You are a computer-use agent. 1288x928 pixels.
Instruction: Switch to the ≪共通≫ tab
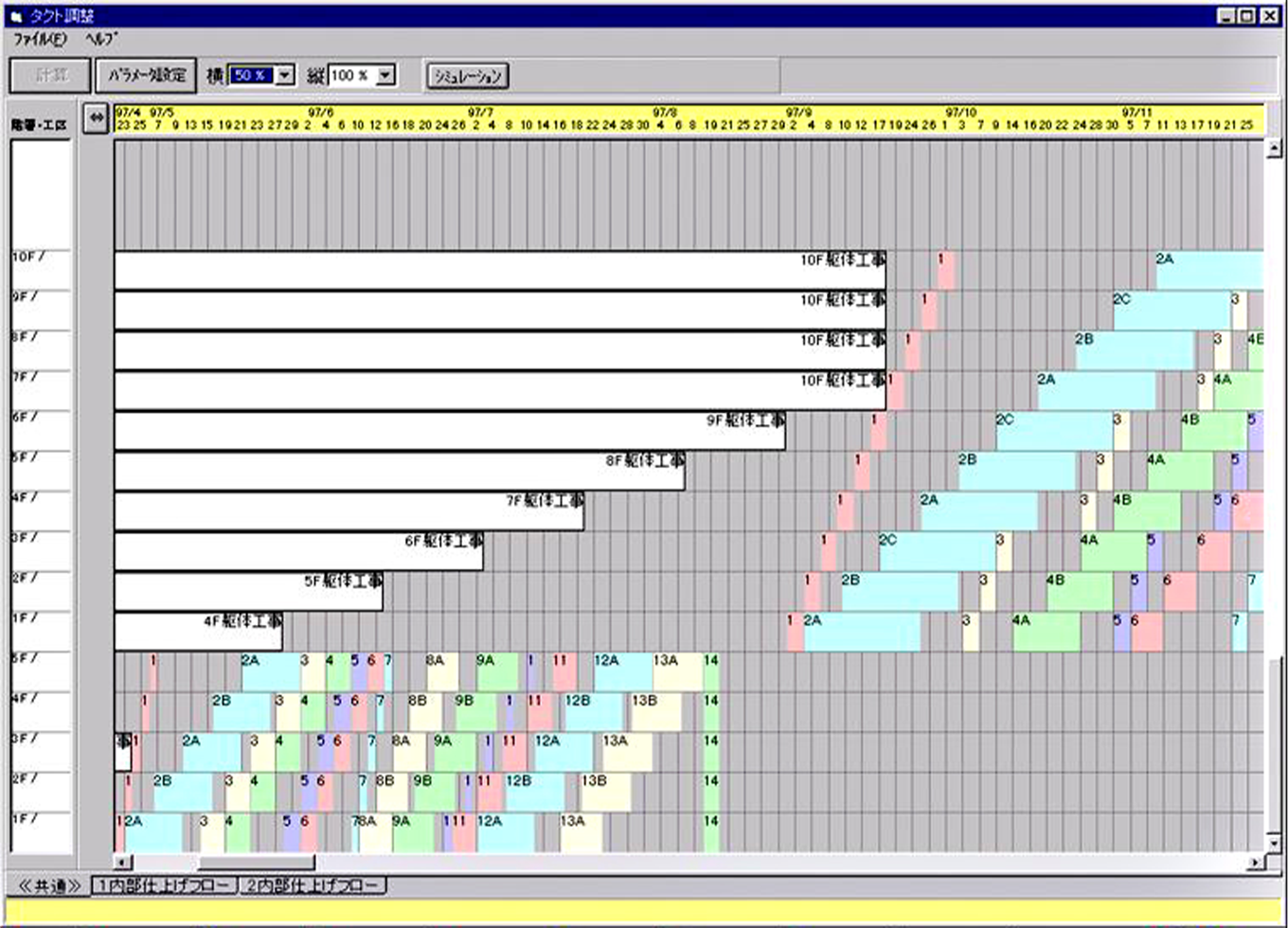click(x=49, y=885)
